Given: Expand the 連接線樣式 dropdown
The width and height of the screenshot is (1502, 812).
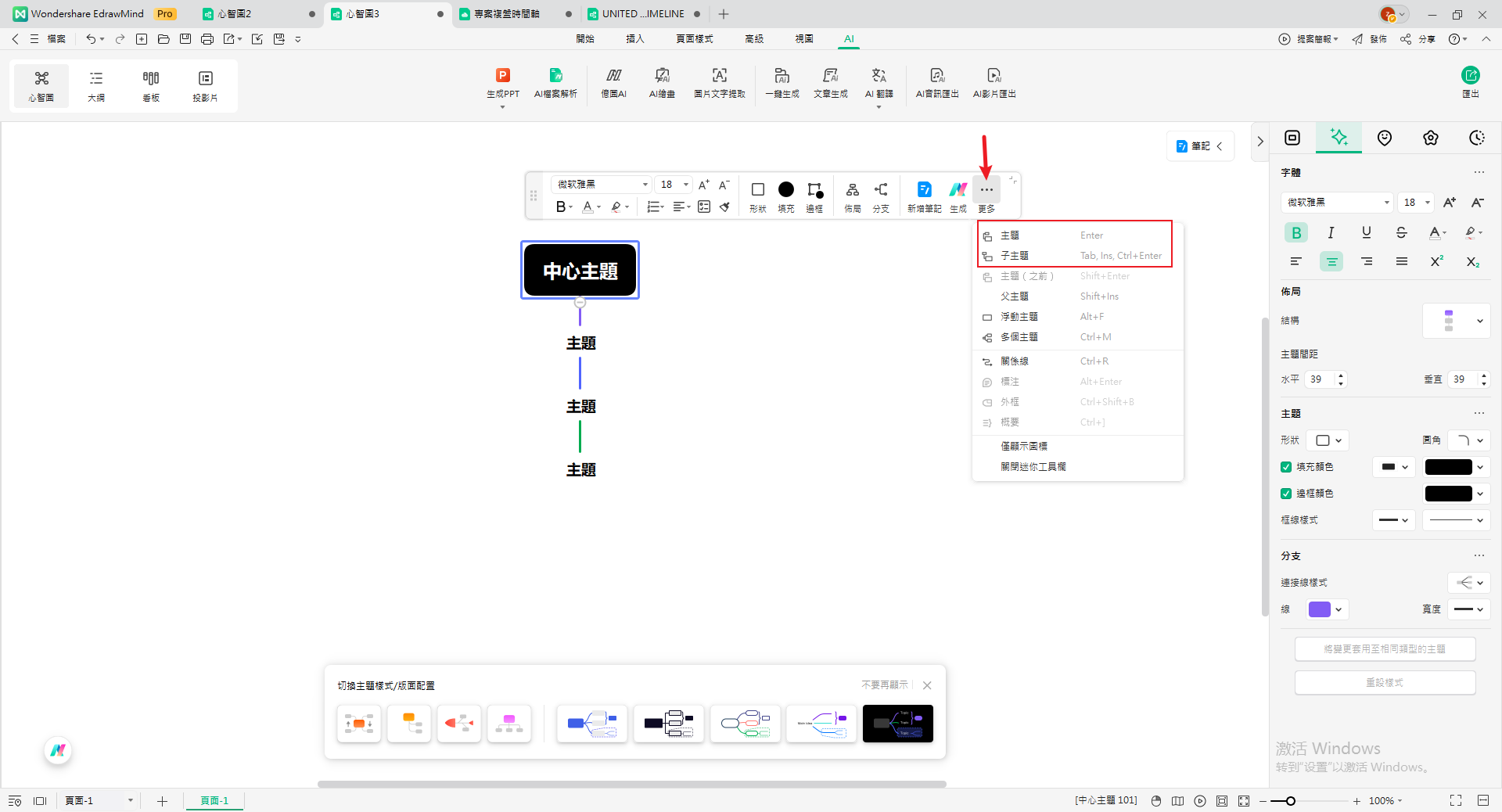Looking at the screenshot, I should pos(1469,583).
